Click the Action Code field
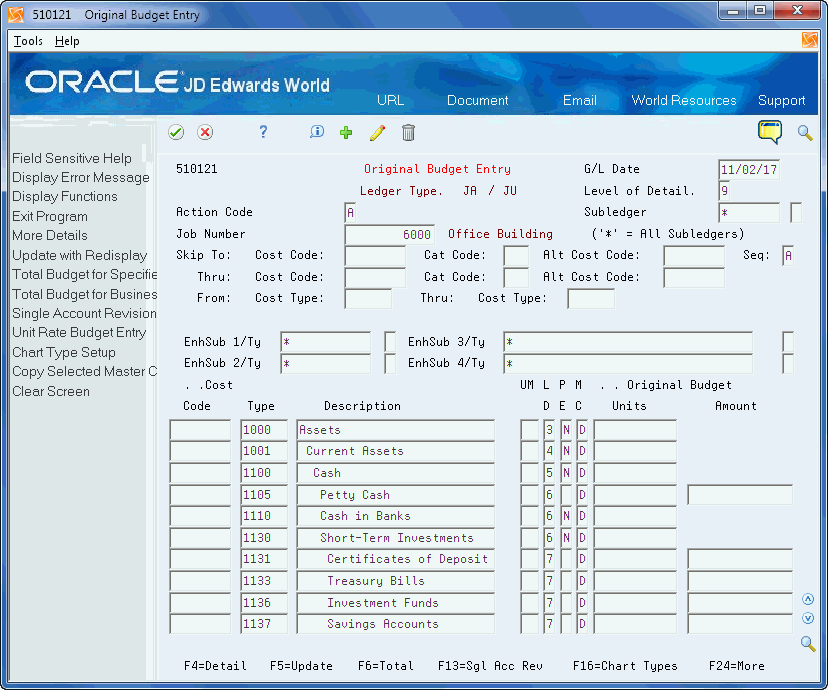The image size is (828, 690). pos(350,213)
